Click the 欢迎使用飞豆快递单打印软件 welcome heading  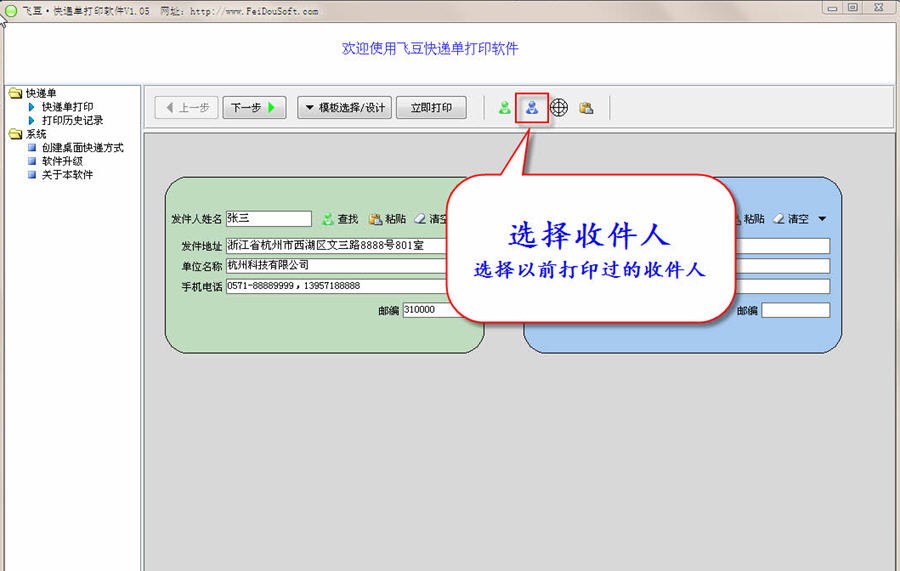coord(430,49)
